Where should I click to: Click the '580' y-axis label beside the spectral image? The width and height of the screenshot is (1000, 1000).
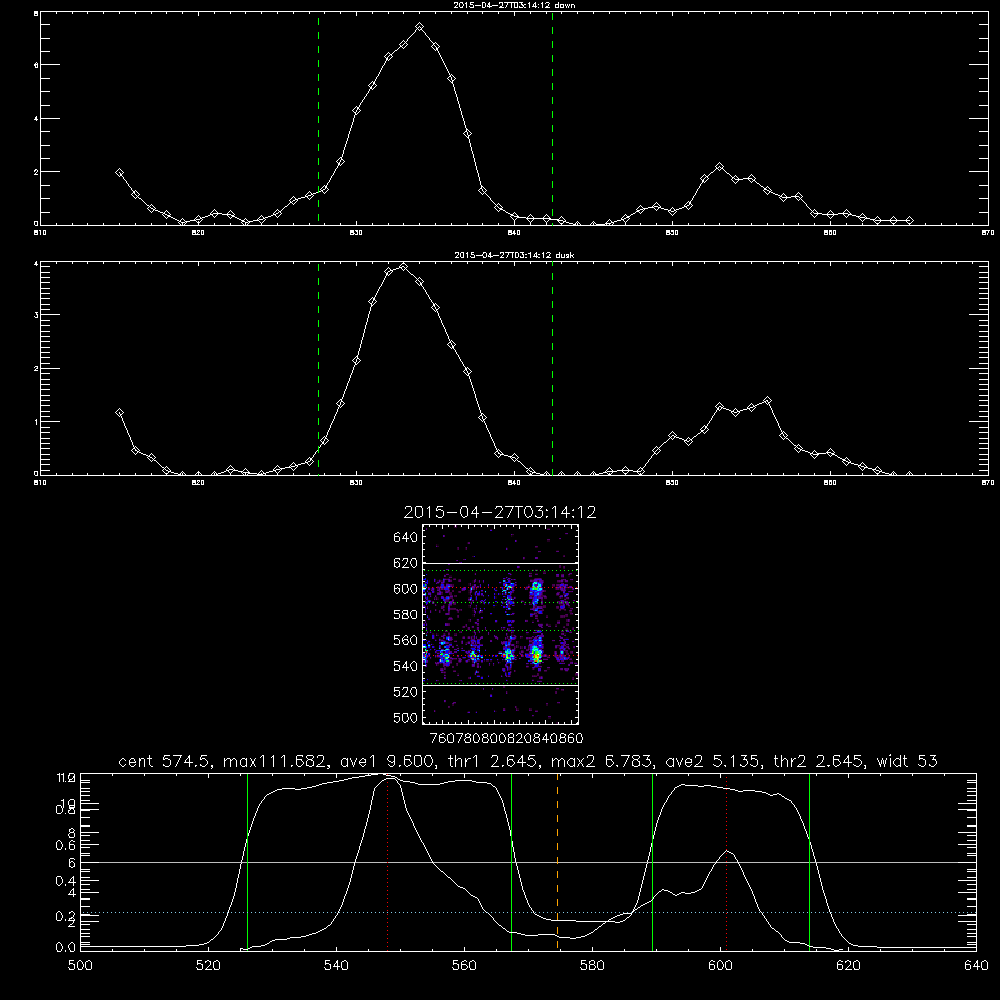click(x=406, y=615)
